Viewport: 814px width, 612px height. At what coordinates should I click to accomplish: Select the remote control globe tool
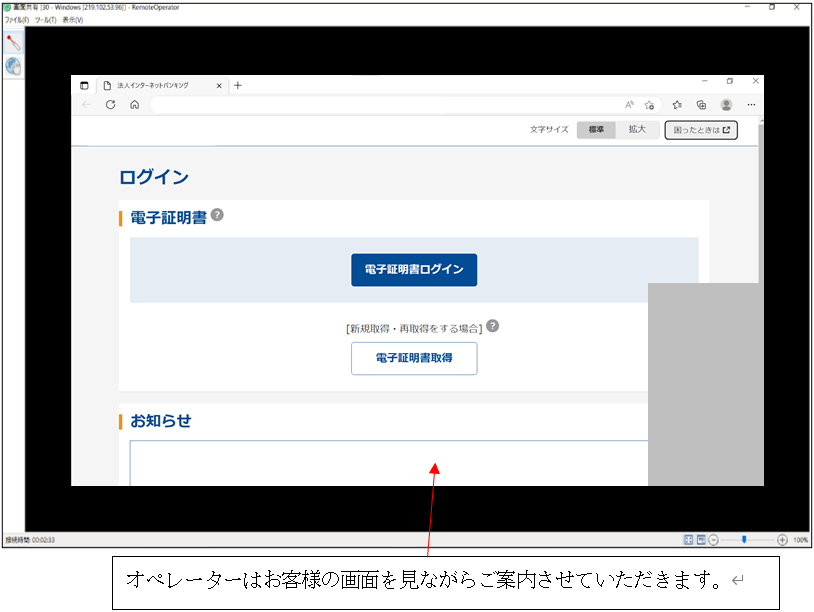click(13, 67)
